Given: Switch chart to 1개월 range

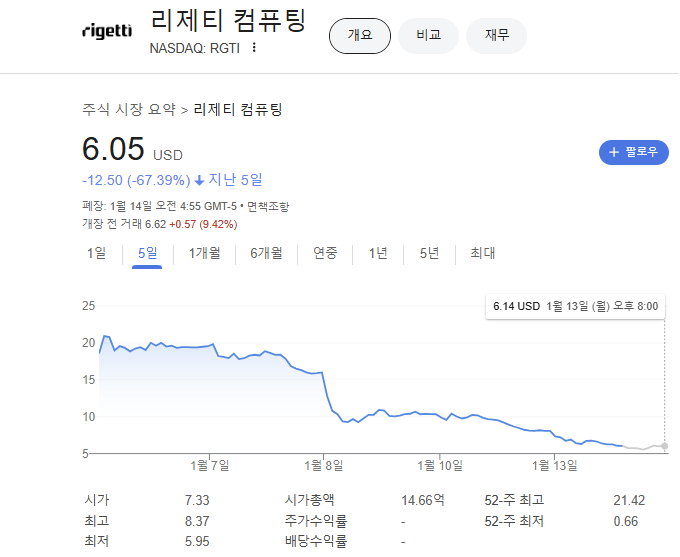Looking at the screenshot, I should click(x=204, y=253).
